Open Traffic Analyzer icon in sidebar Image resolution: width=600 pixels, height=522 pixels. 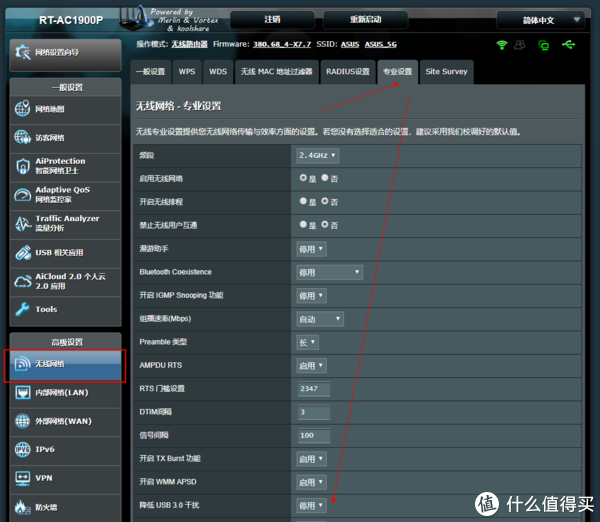(x=22, y=223)
